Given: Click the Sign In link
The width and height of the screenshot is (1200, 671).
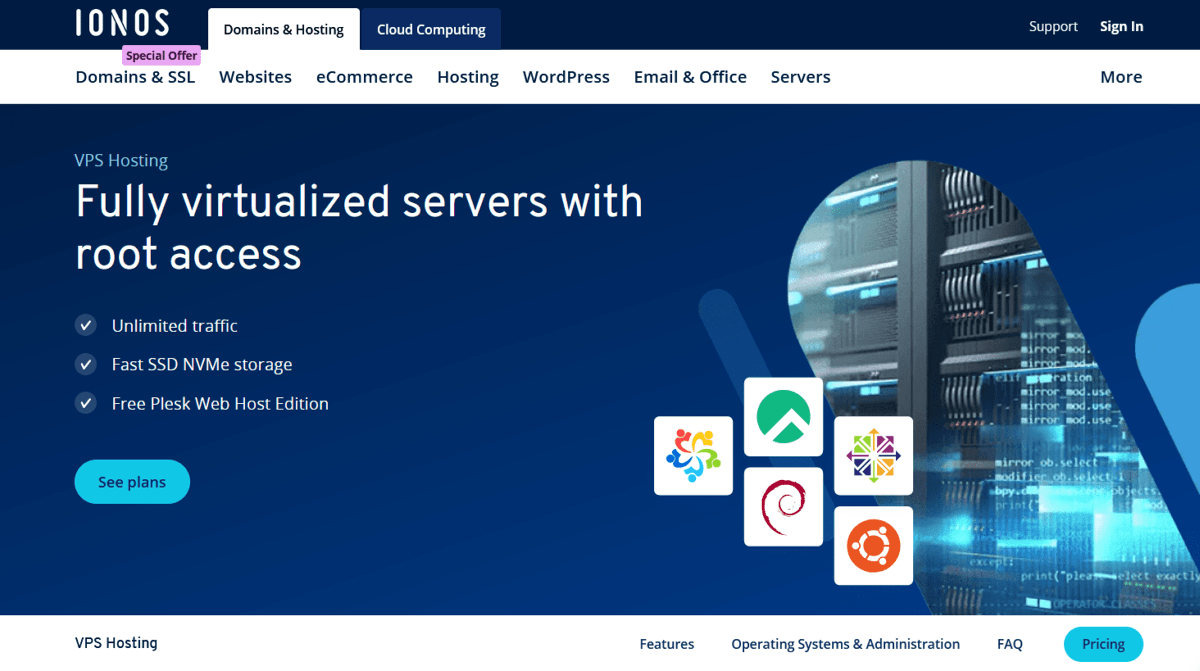Looking at the screenshot, I should pos(1122,26).
